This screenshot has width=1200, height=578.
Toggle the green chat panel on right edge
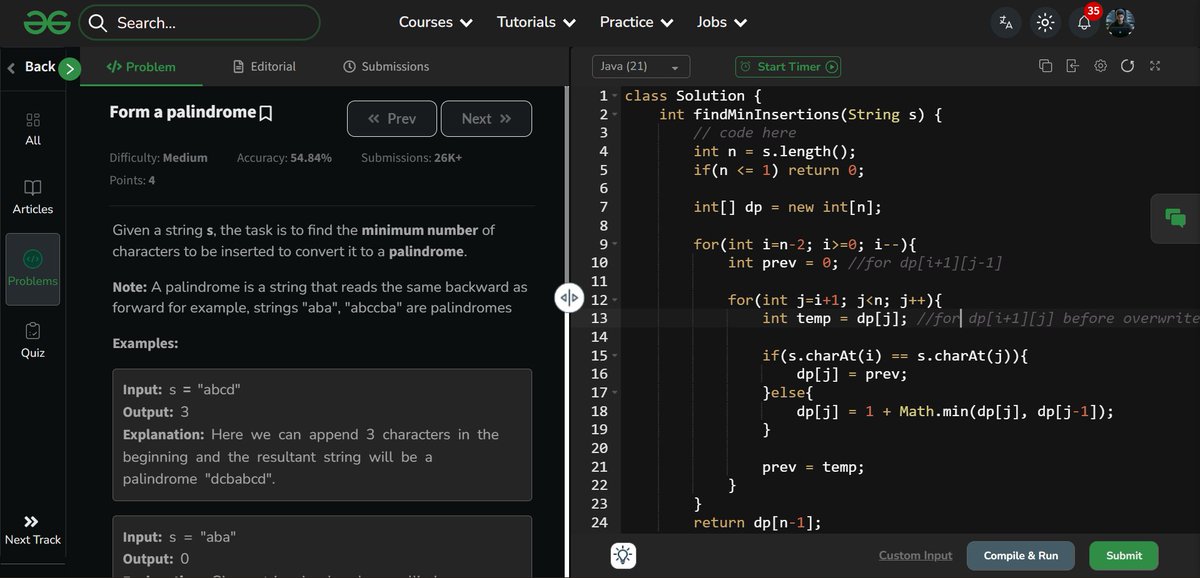tap(1175, 218)
